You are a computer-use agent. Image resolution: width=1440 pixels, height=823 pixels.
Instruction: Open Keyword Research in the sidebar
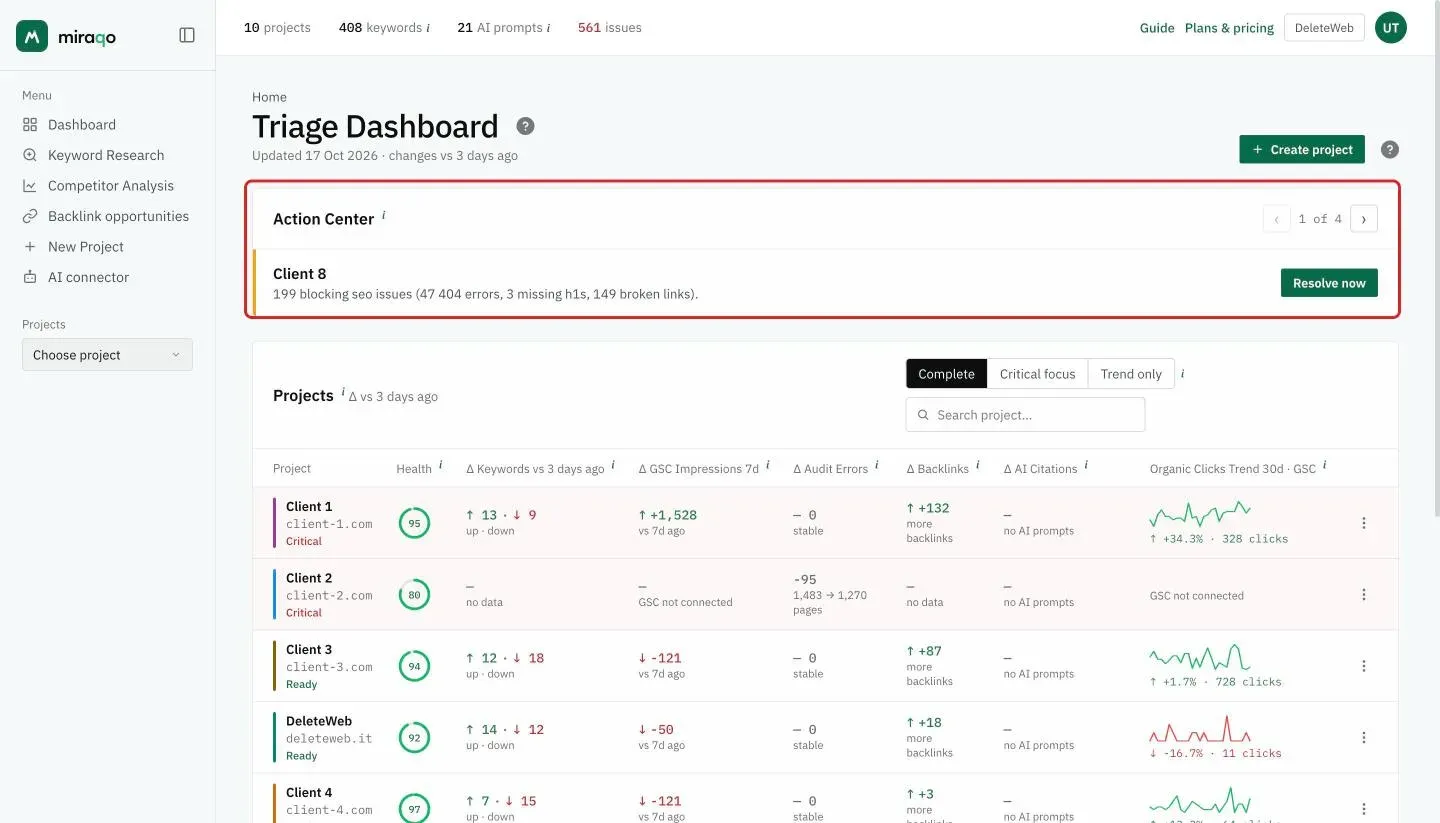[x=105, y=155]
